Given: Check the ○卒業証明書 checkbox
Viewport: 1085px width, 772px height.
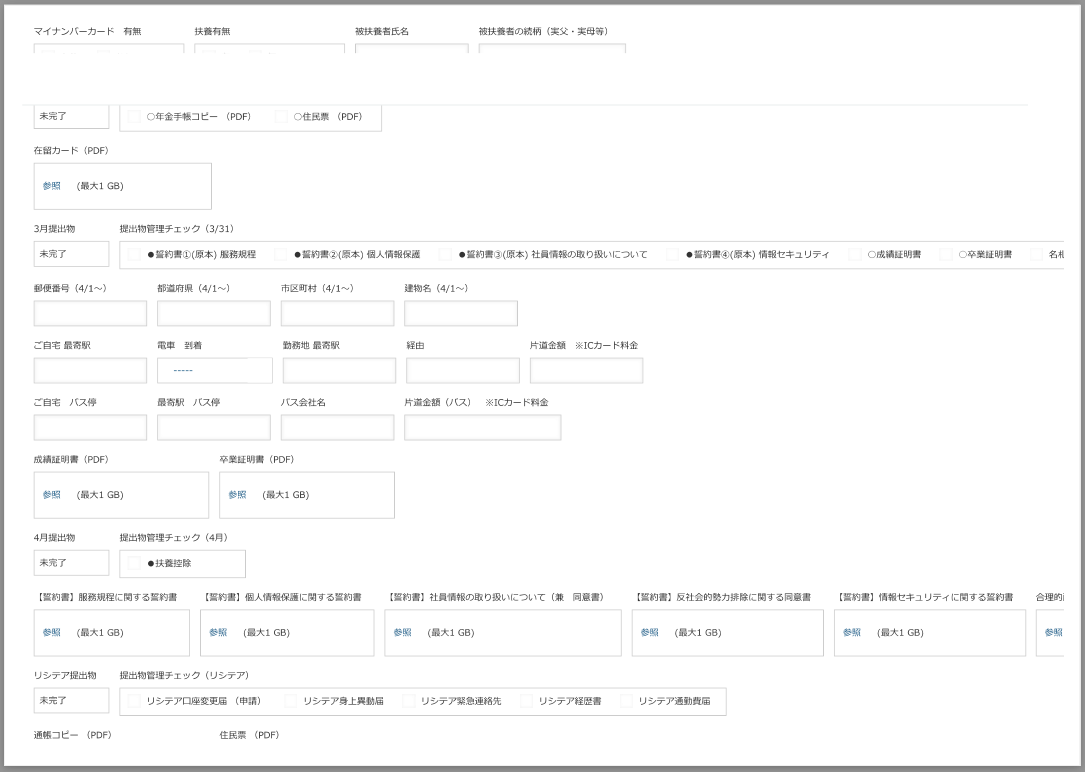Looking at the screenshot, I should click(x=946, y=255).
